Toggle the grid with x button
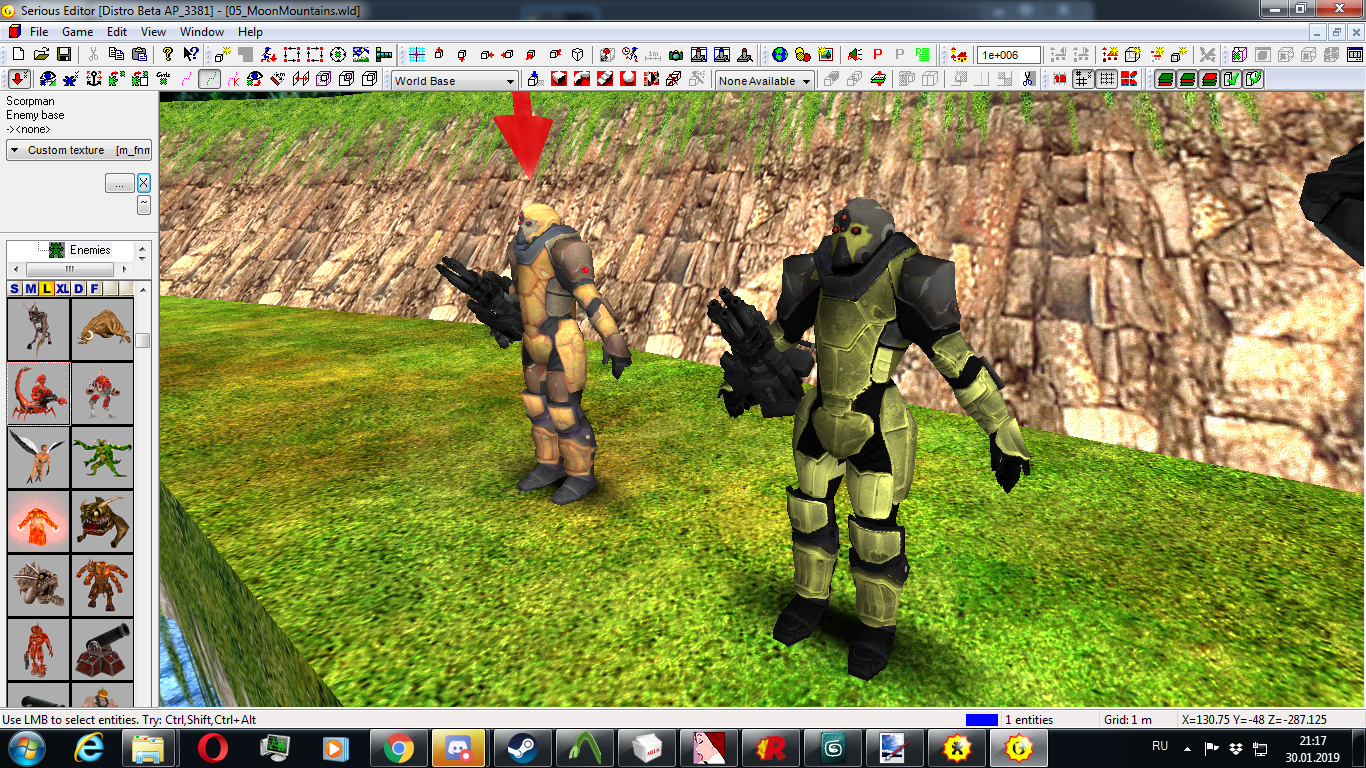Screen dimensions: 1366x768 click(x=1083, y=79)
